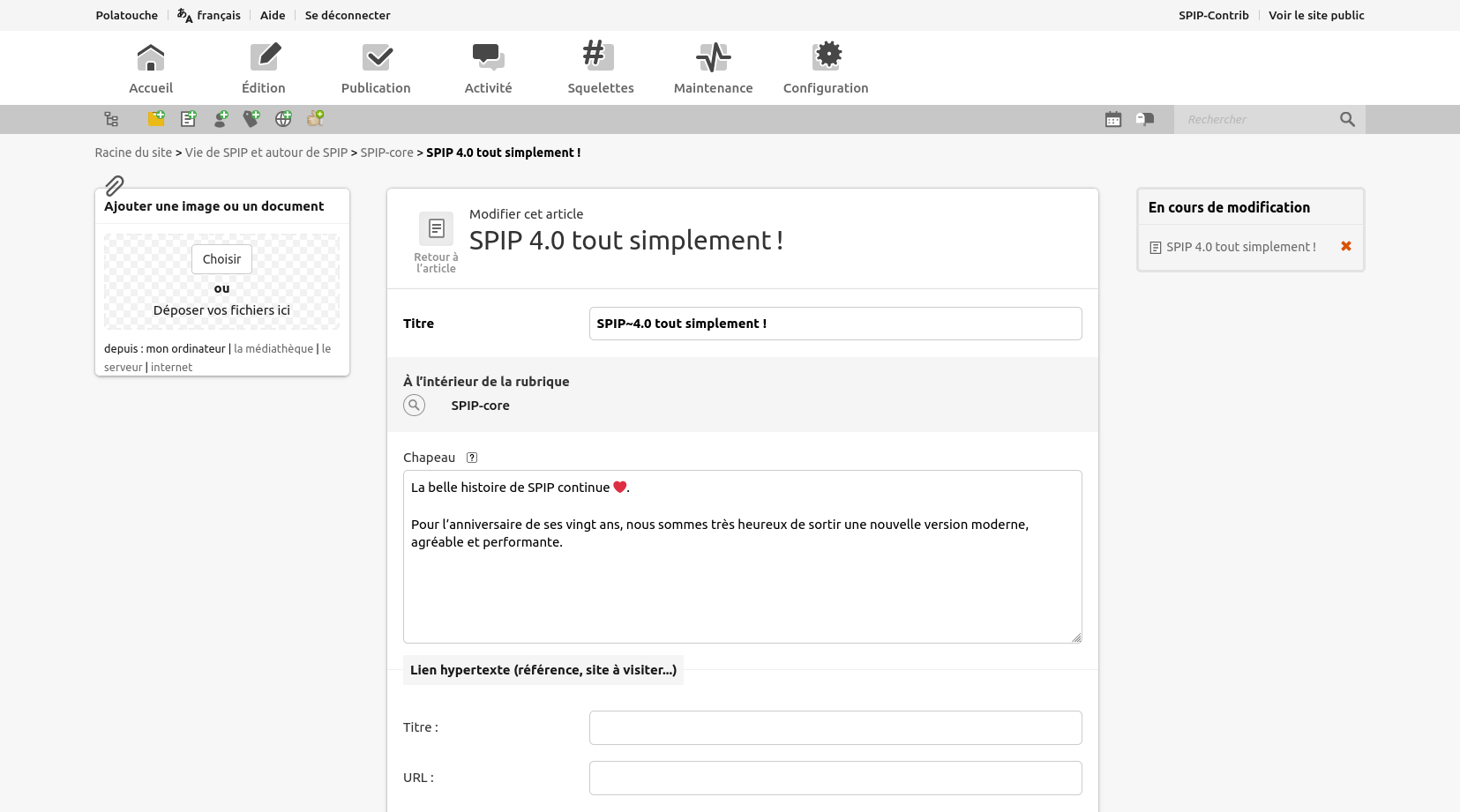Click the create new rubrique folder icon
Image resolution: width=1460 pixels, height=812 pixels.
tap(156, 118)
